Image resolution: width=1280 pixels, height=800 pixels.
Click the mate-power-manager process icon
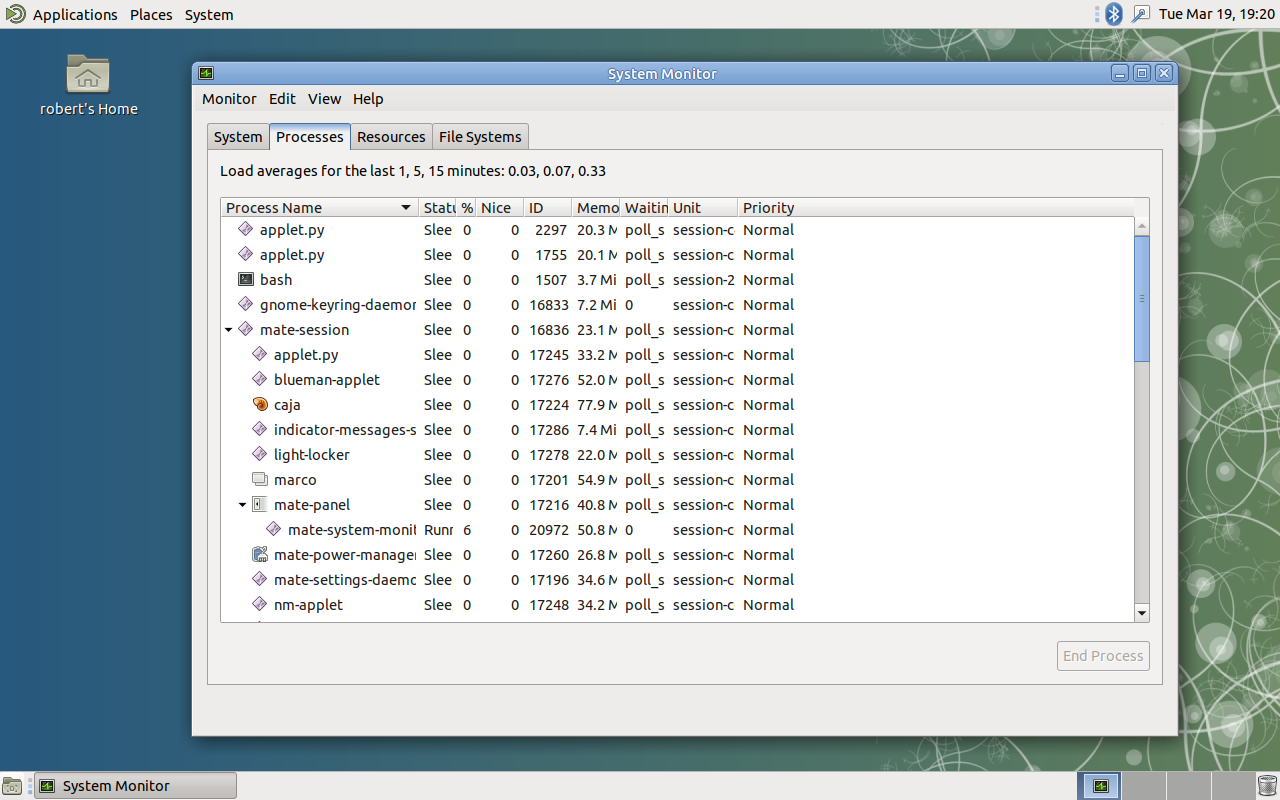click(x=260, y=555)
